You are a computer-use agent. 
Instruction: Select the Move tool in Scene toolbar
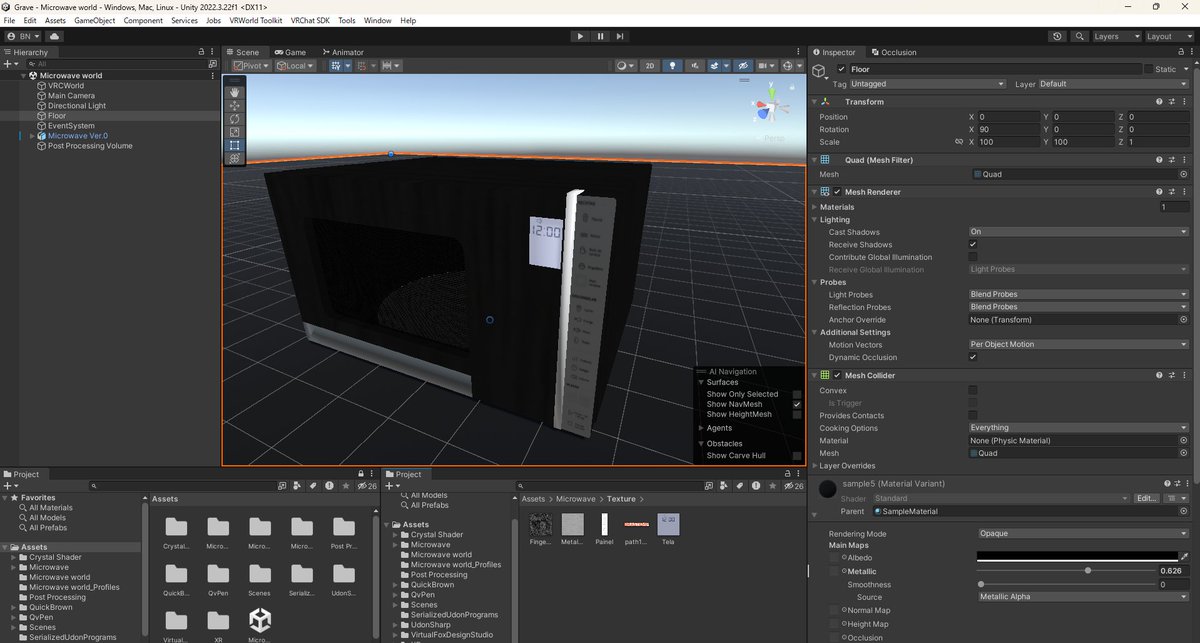tap(235, 105)
